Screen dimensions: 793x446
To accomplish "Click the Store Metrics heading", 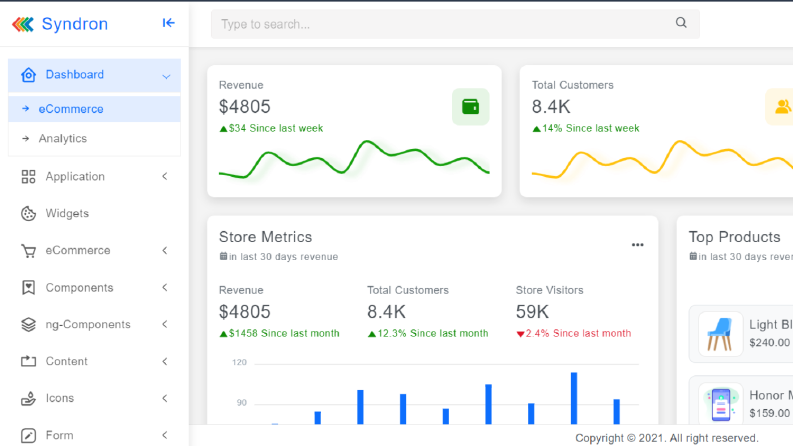I will pyautogui.click(x=266, y=237).
